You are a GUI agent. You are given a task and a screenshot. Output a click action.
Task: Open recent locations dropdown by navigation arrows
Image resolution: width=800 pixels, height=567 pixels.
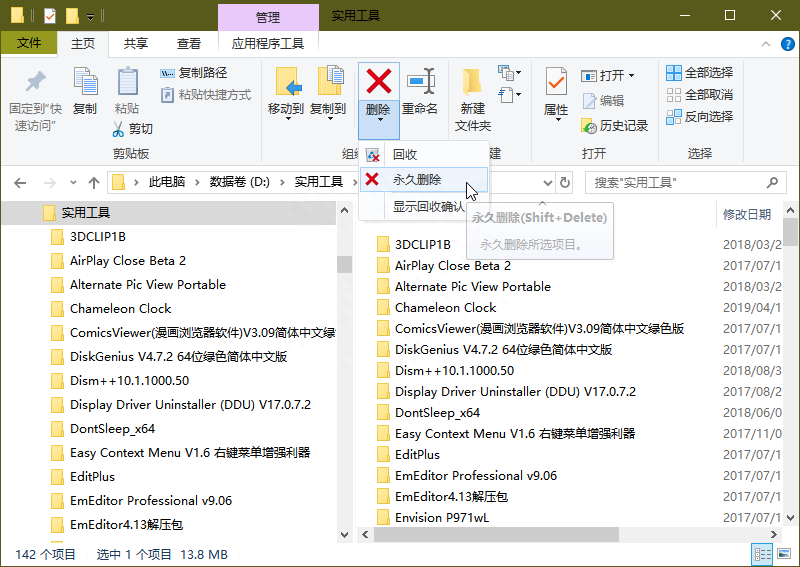point(73,183)
